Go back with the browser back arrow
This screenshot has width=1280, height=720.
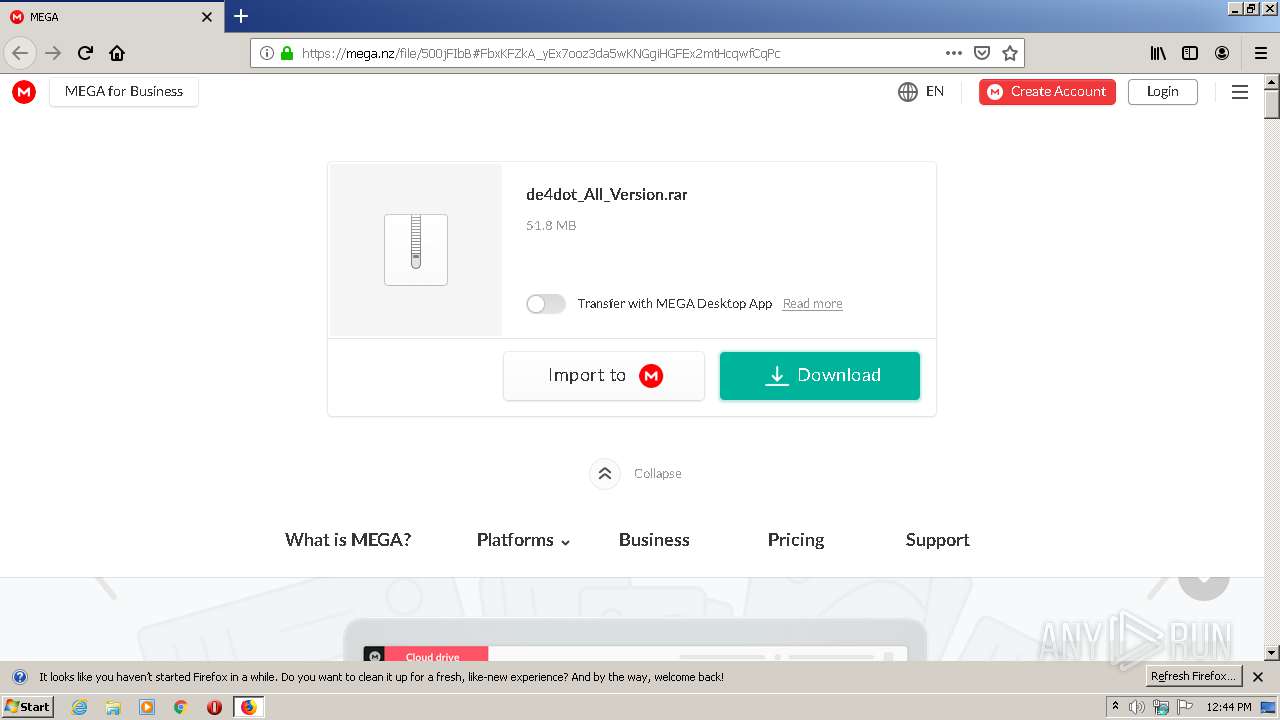click(x=20, y=53)
